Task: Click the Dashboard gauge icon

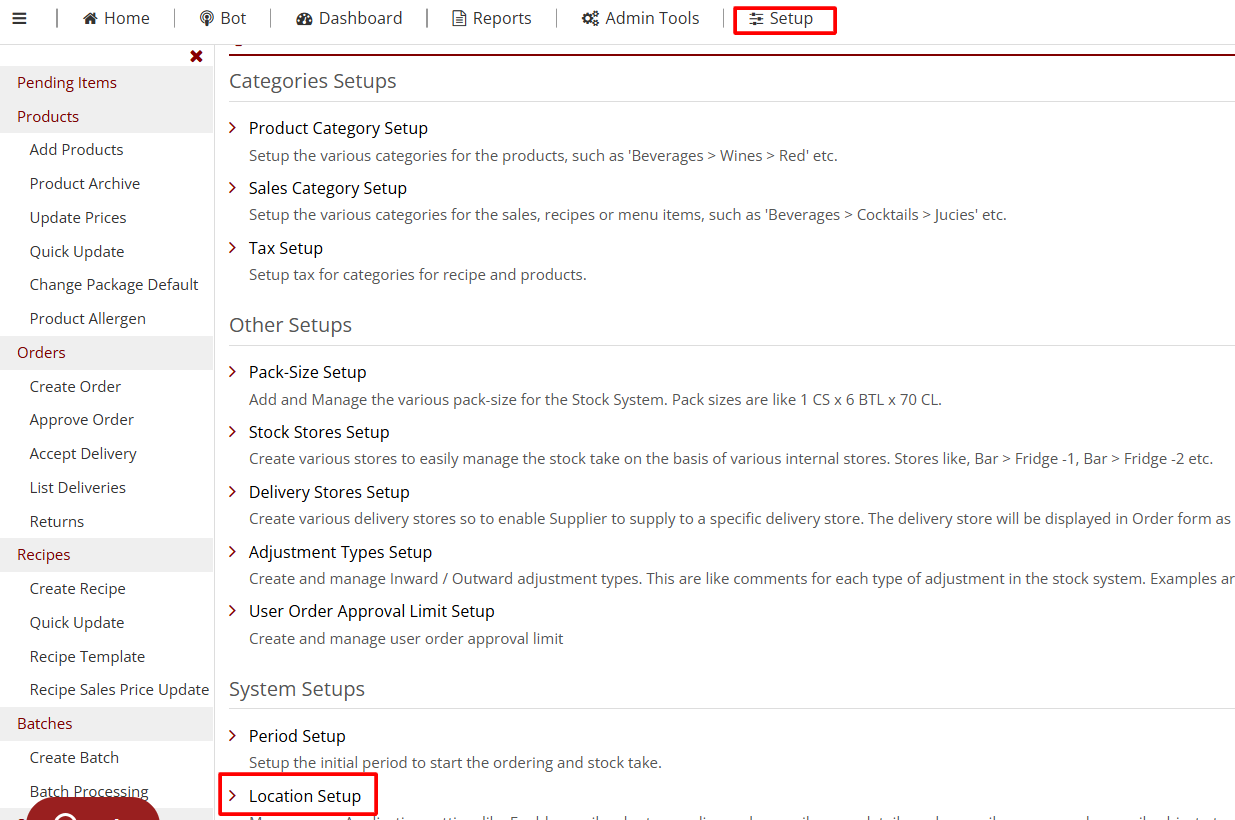Action: click(305, 19)
